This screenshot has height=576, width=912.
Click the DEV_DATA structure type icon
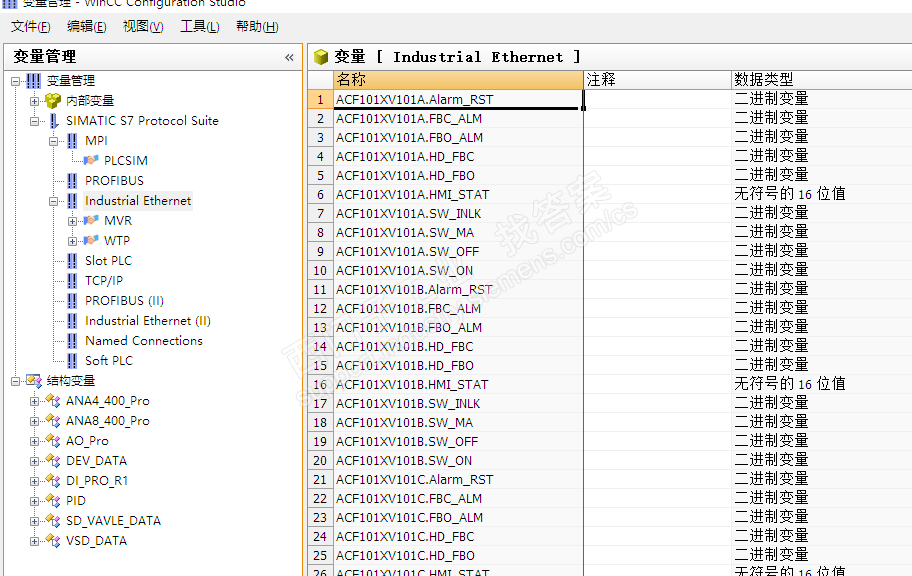pyautogui.click(x=53, y=461)
